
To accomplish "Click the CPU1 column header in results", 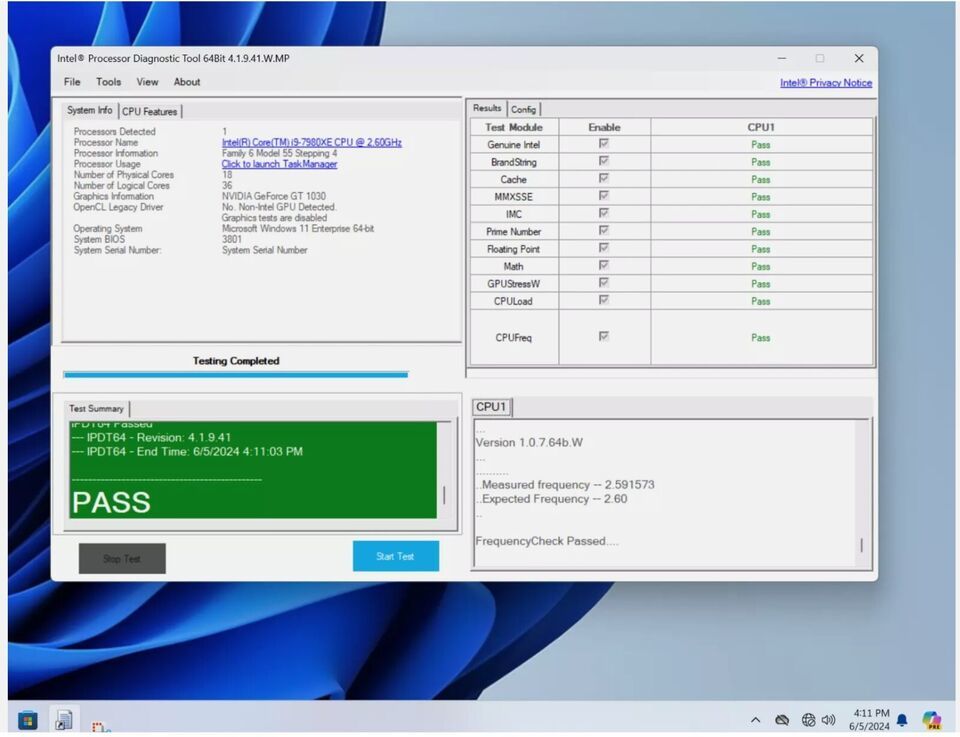I will [761, 127].
